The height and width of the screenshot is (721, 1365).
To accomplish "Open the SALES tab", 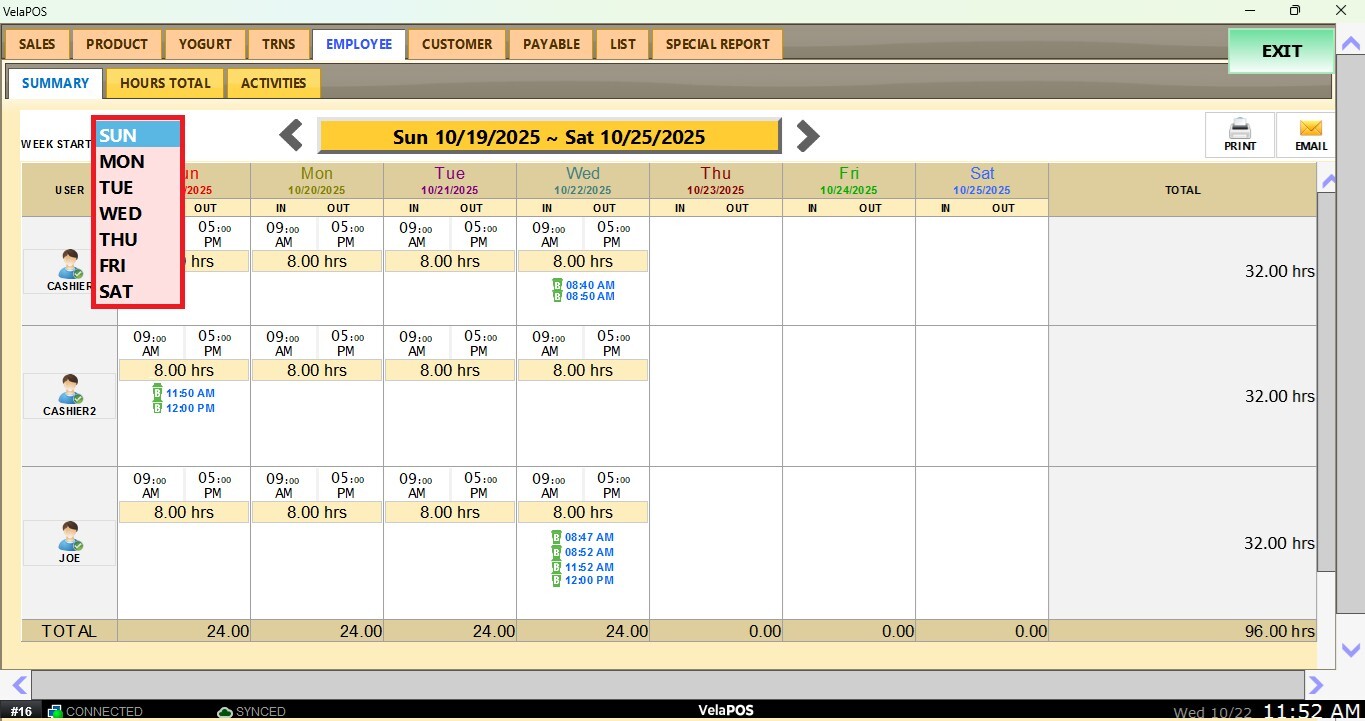I will tap(37, 44).
